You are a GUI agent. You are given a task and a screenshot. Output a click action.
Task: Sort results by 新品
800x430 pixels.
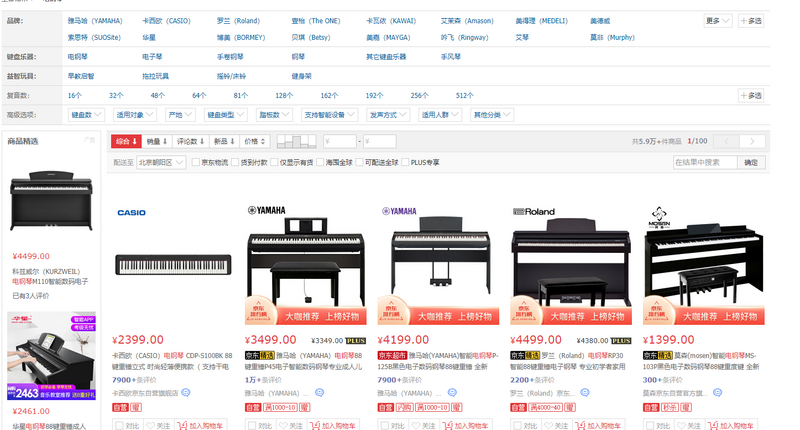224,141
